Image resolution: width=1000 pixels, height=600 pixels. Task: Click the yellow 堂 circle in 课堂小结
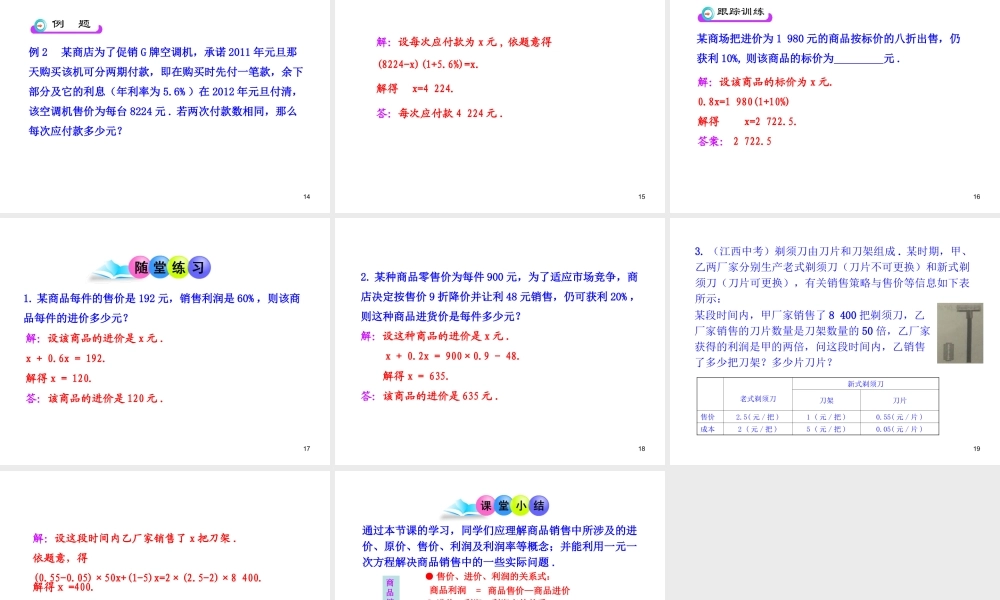pos(503,506)
